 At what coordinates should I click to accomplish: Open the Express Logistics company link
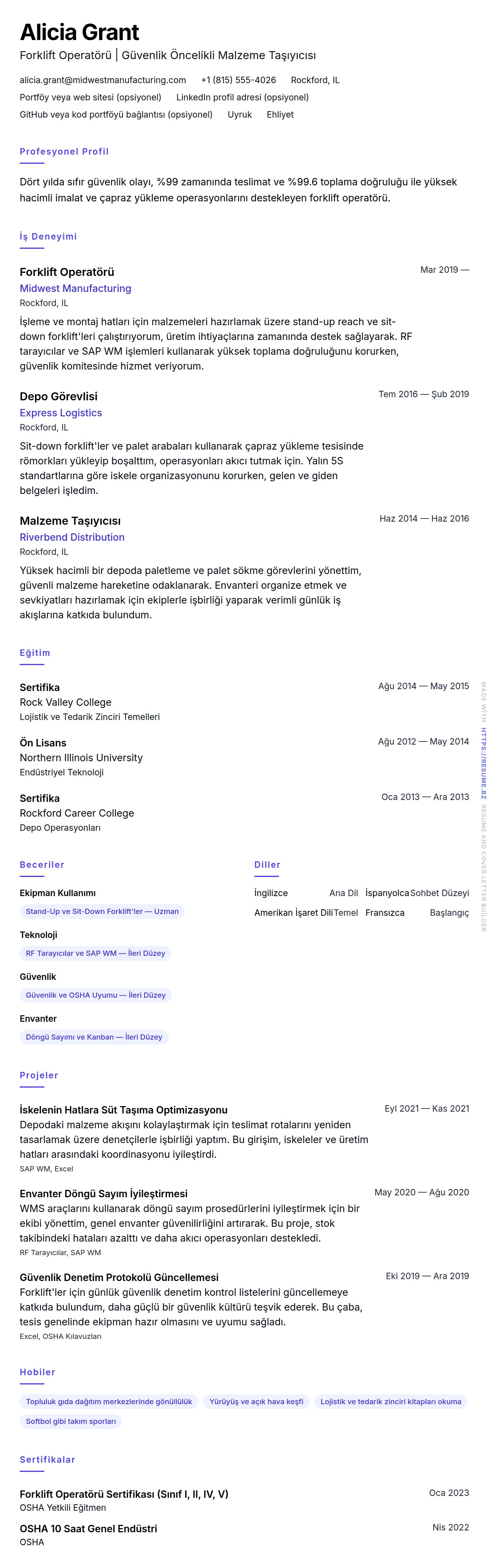point(60,412)
